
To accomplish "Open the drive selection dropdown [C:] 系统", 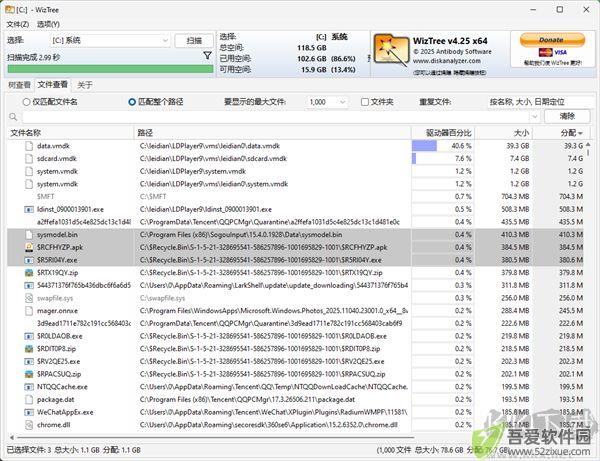I will coord(110,40).
